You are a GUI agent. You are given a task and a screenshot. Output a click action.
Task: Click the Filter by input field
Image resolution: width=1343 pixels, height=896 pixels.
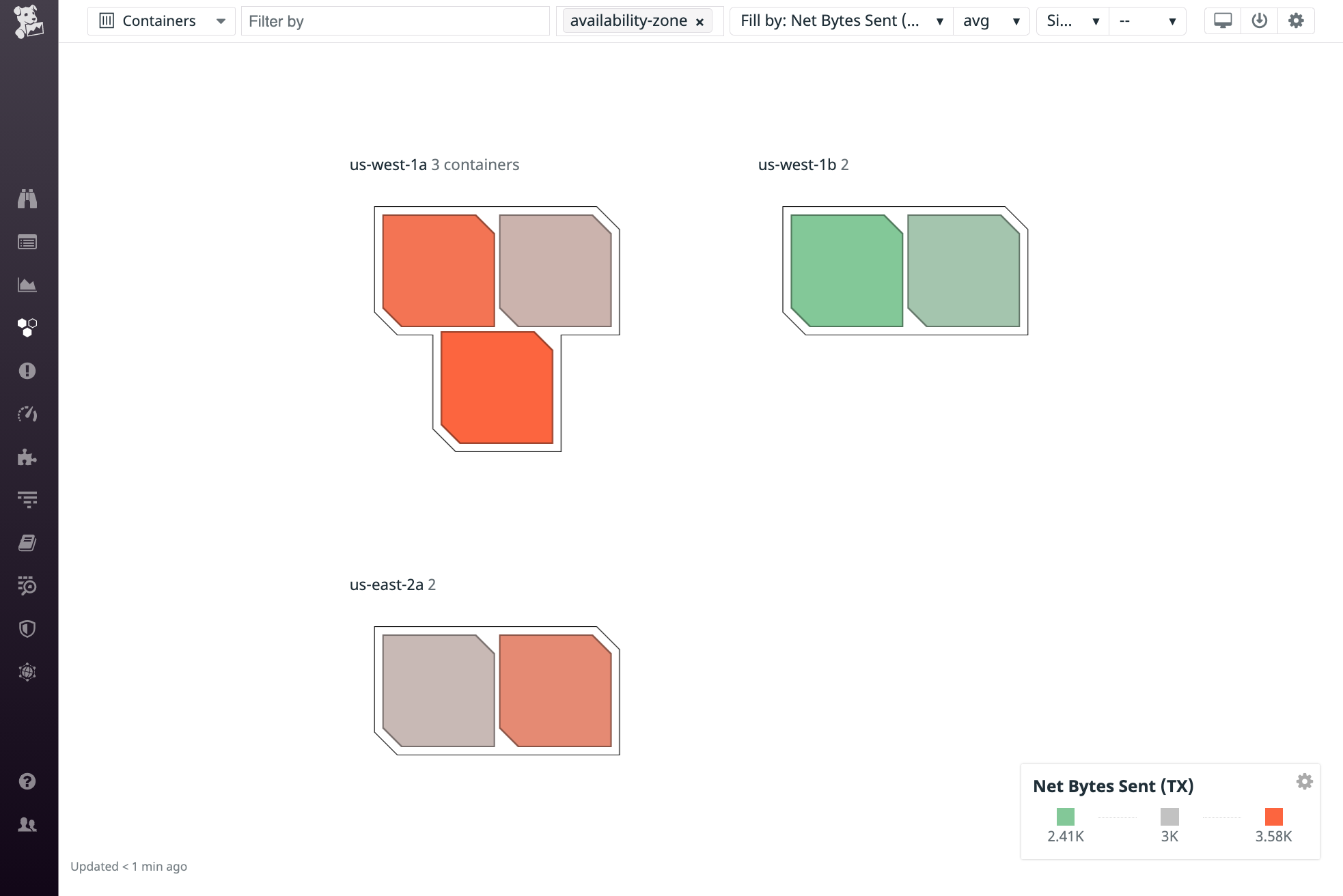[395, 21]
